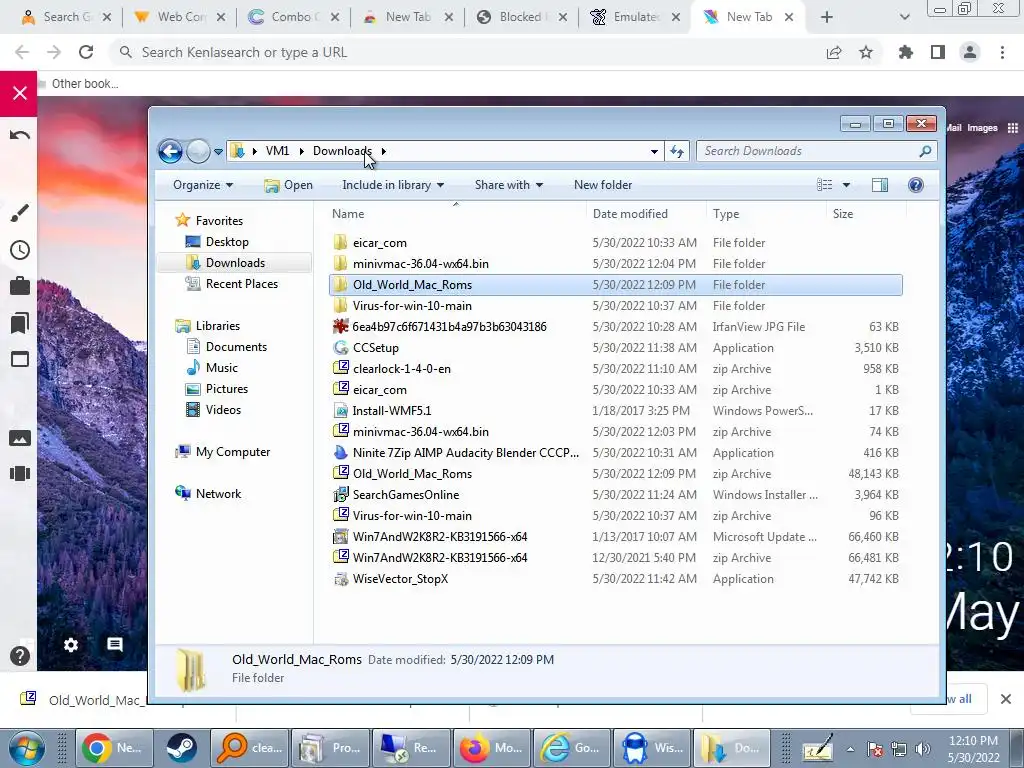Open the view options dropdown arrow

pos(846,185)
